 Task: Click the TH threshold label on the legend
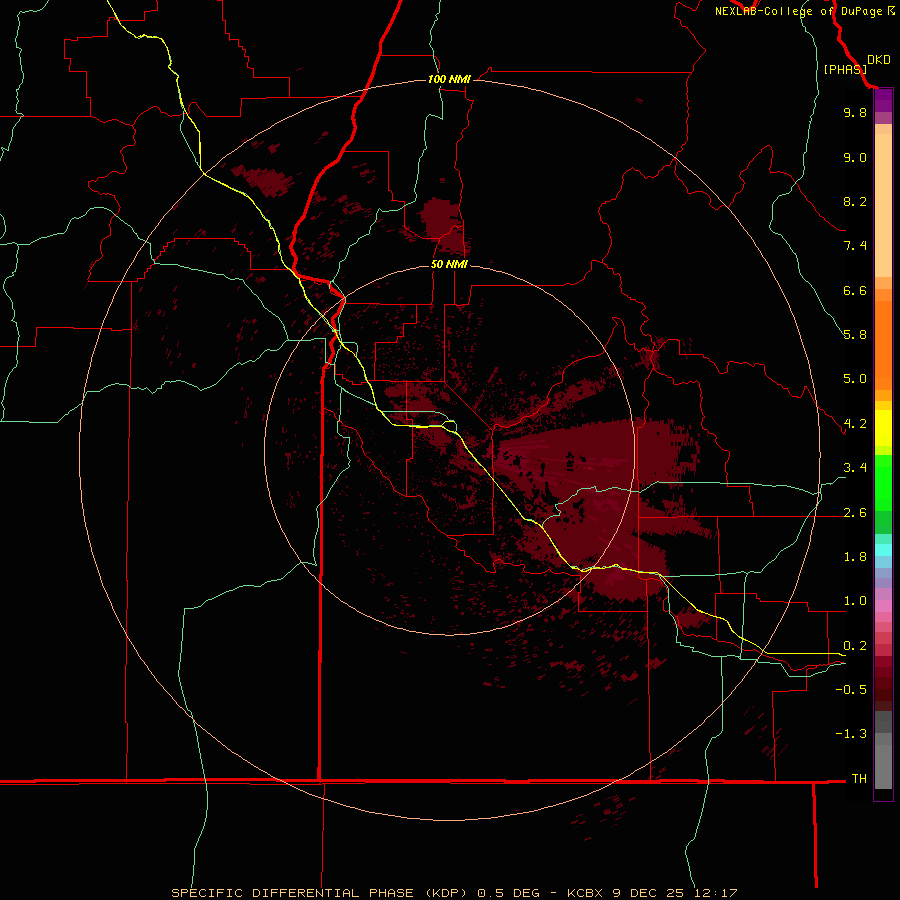pyautogui.click(x=859, y=779)
